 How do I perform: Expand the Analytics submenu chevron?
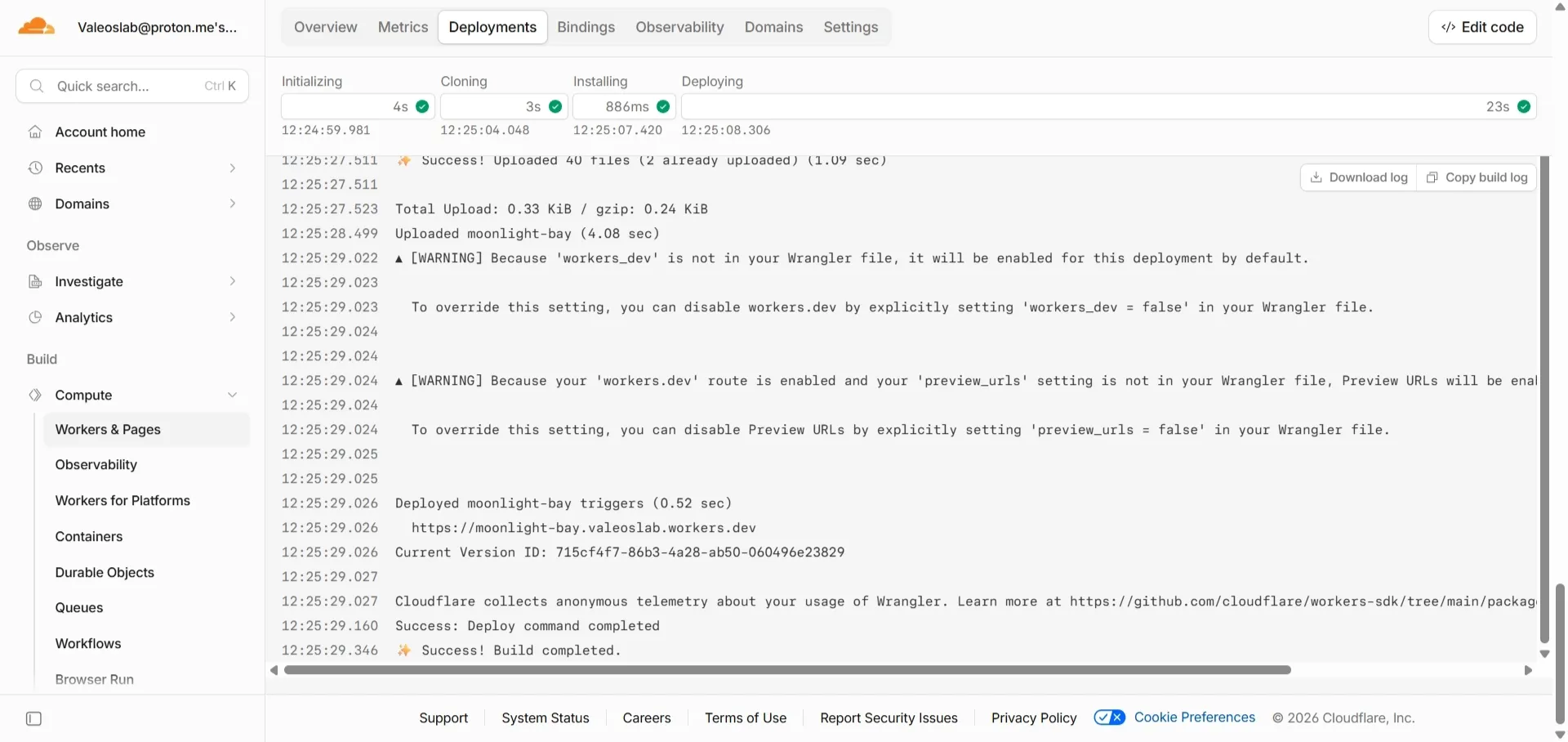click(233, 317)
